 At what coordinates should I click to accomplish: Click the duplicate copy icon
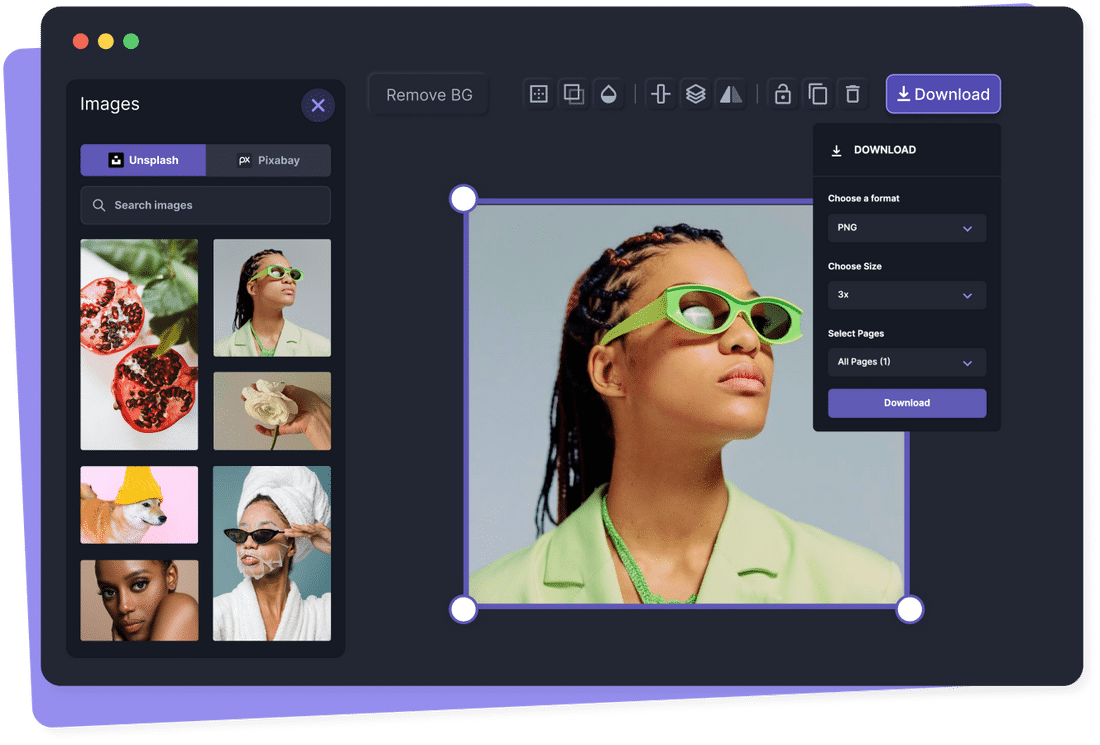818,94
